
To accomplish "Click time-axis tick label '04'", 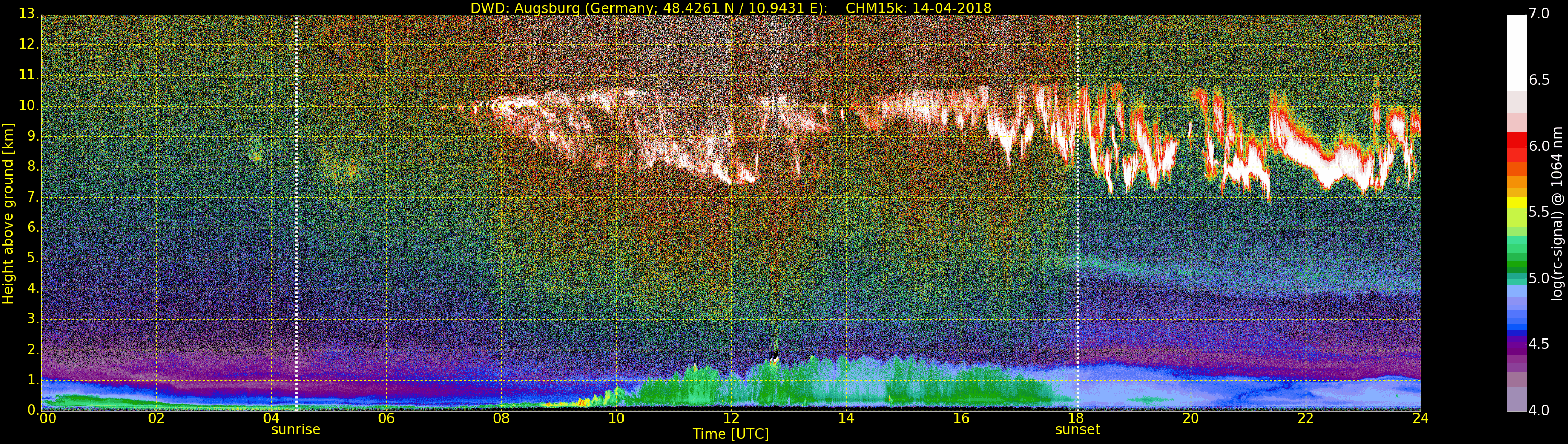I will tap(271, 418).
